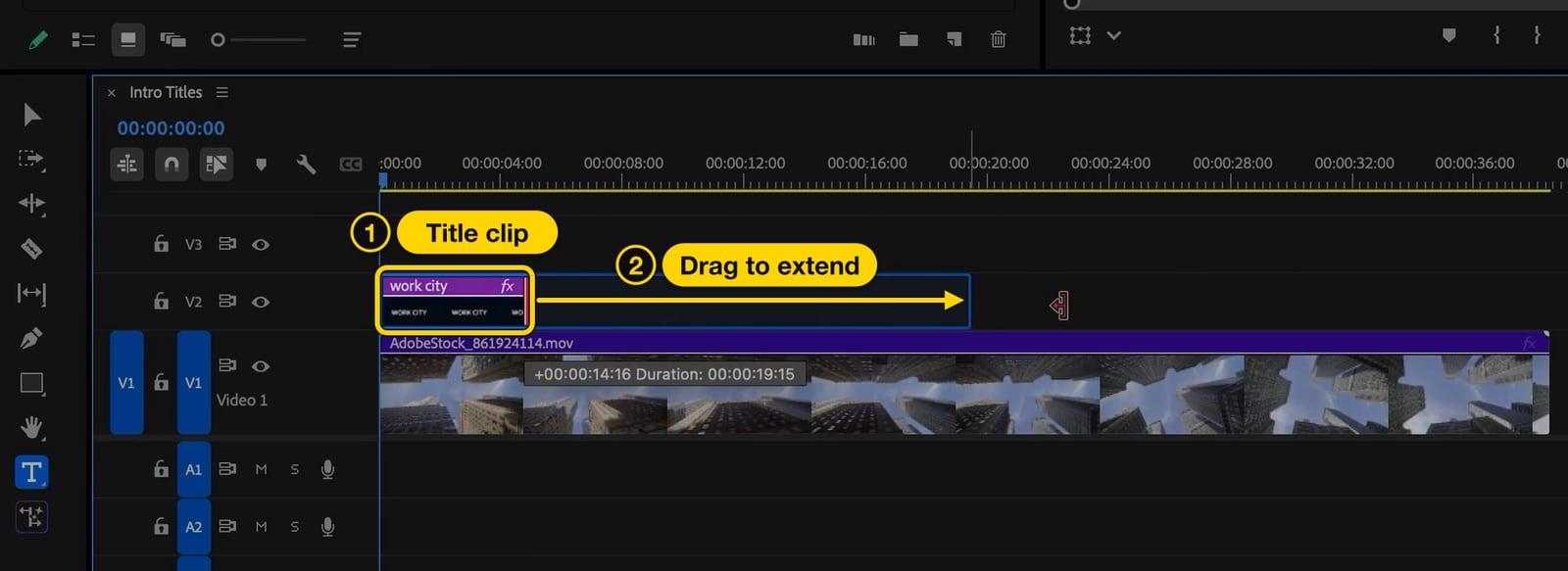This screenshot has height=571, width=1568.
Task: Target the A2 track header
Action: pyautogui.click(x=194, y=526)
